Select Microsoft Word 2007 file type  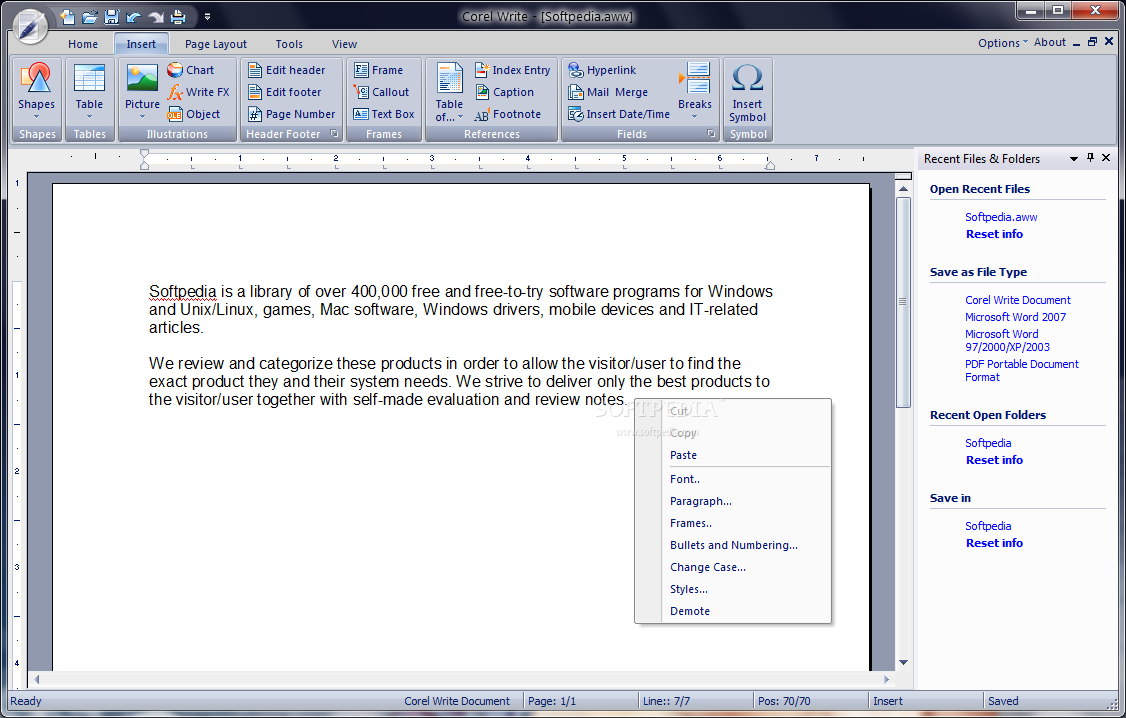pos(1015,317)
